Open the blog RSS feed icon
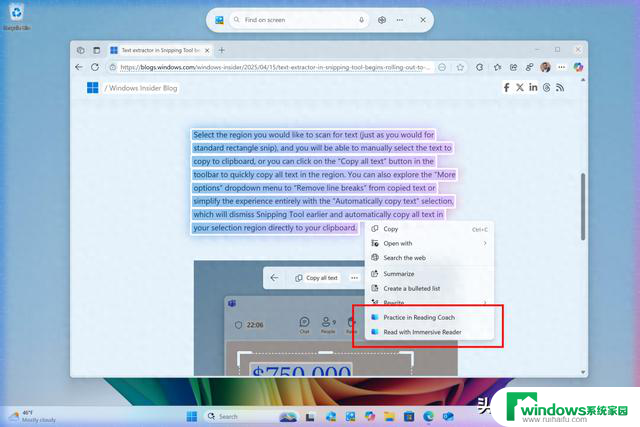 (560, 87)
